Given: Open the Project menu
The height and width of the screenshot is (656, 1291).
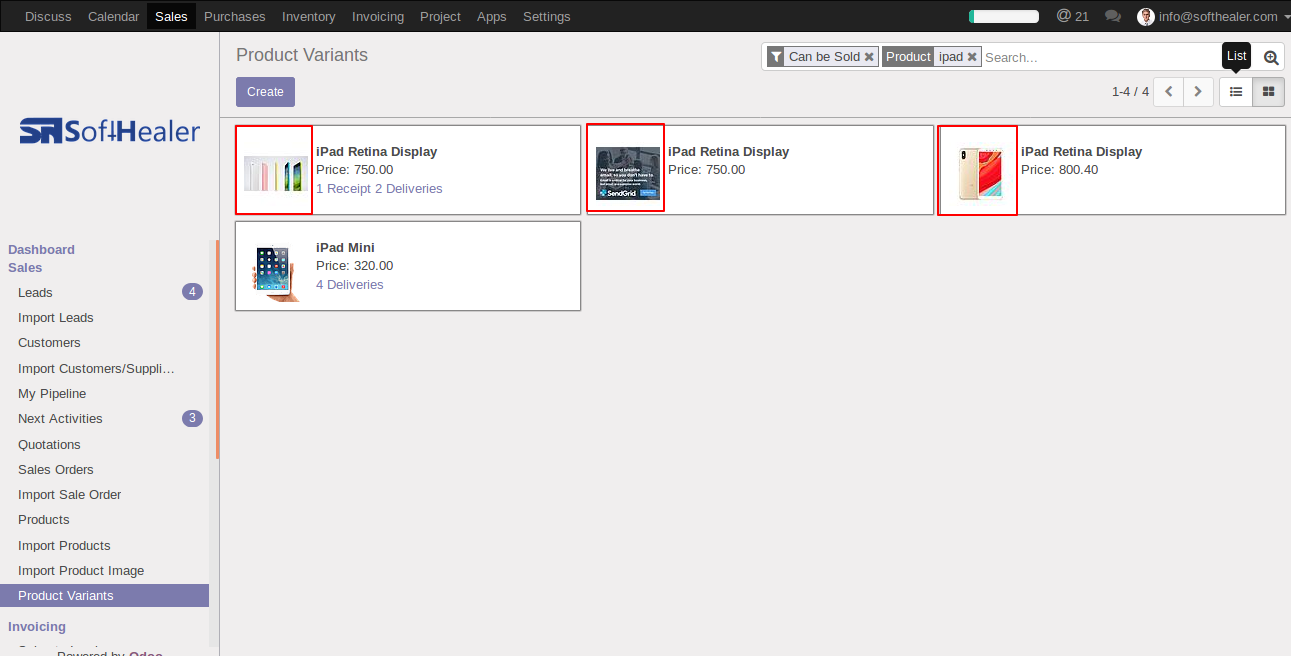Looking at the screenshot, I should (440, 16).
